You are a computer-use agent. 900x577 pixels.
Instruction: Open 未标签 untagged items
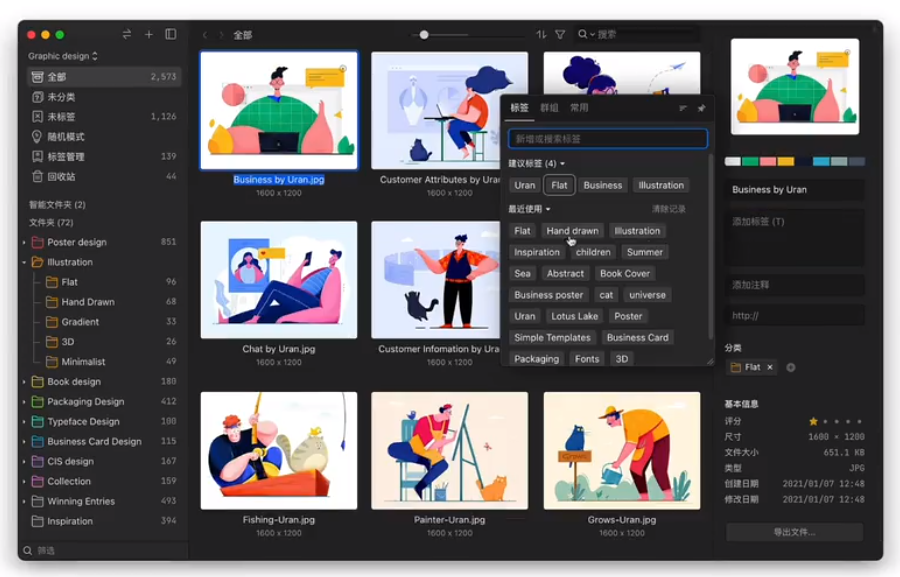[104, 117]
